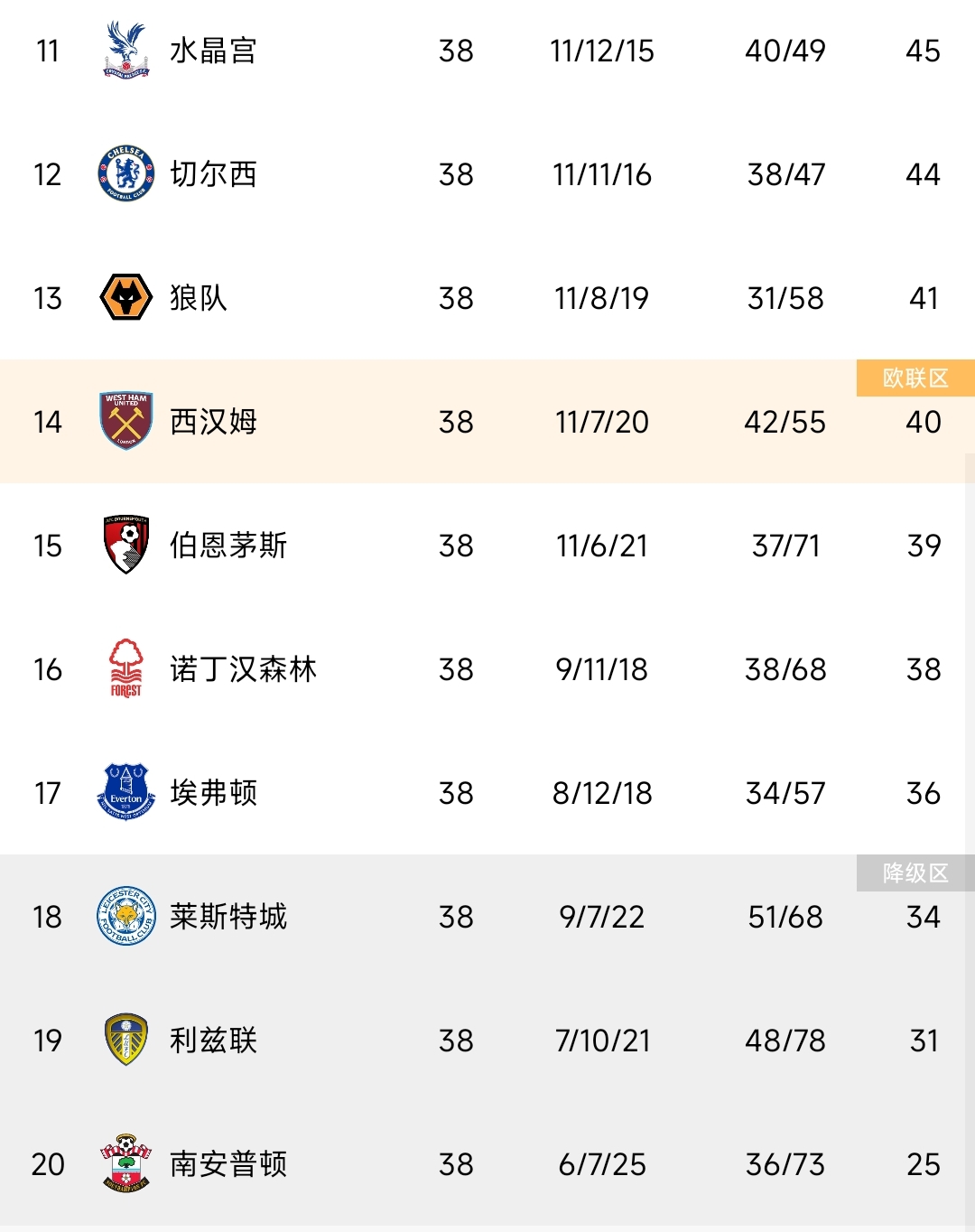This screenshot has height=1232, width=975.
Task: Click the Crystal Palace club crest
Action: (x=125, y=51)
